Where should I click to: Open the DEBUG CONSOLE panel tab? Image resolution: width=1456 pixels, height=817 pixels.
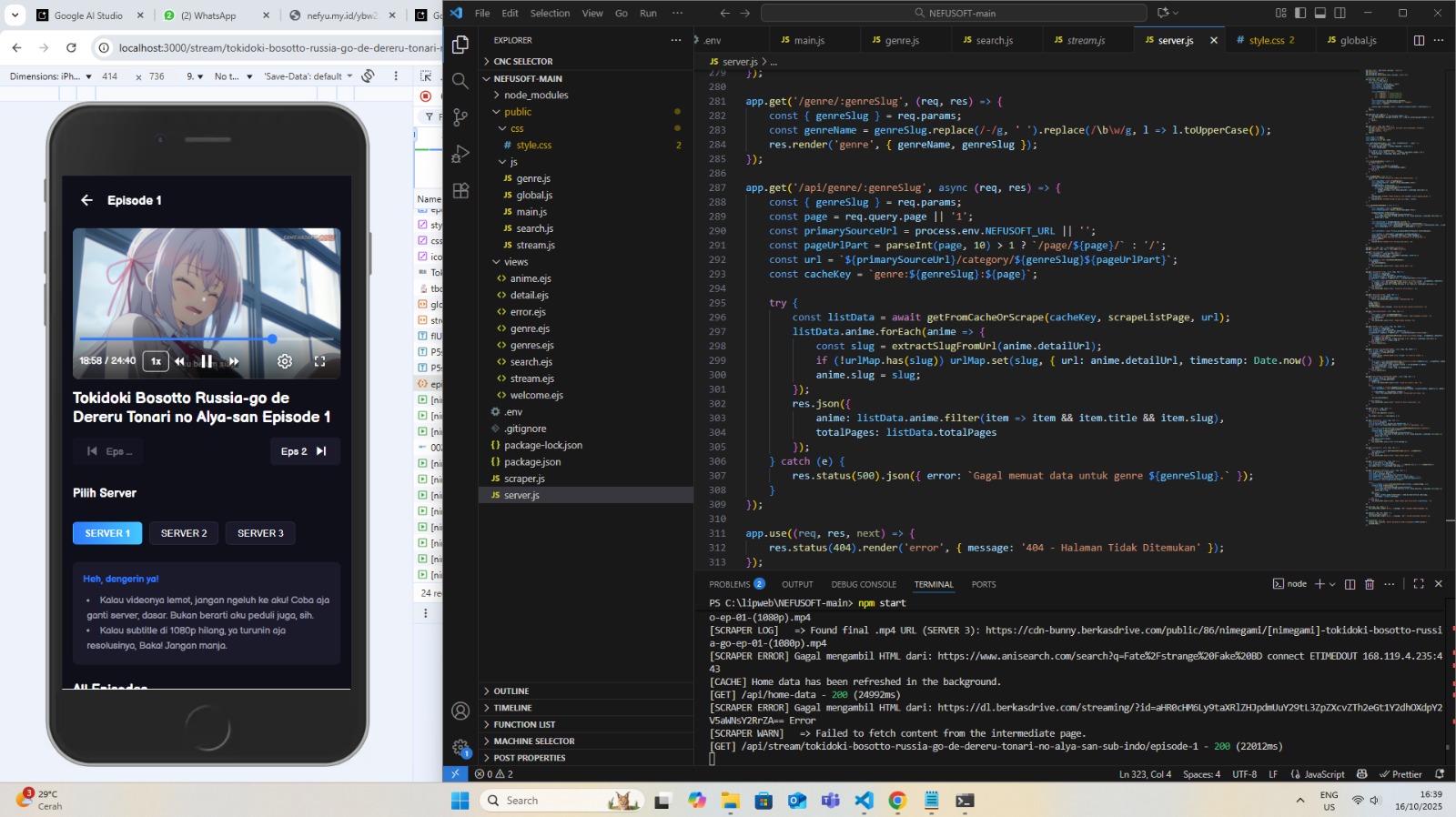pyautogui.click(x=863, y=584)
